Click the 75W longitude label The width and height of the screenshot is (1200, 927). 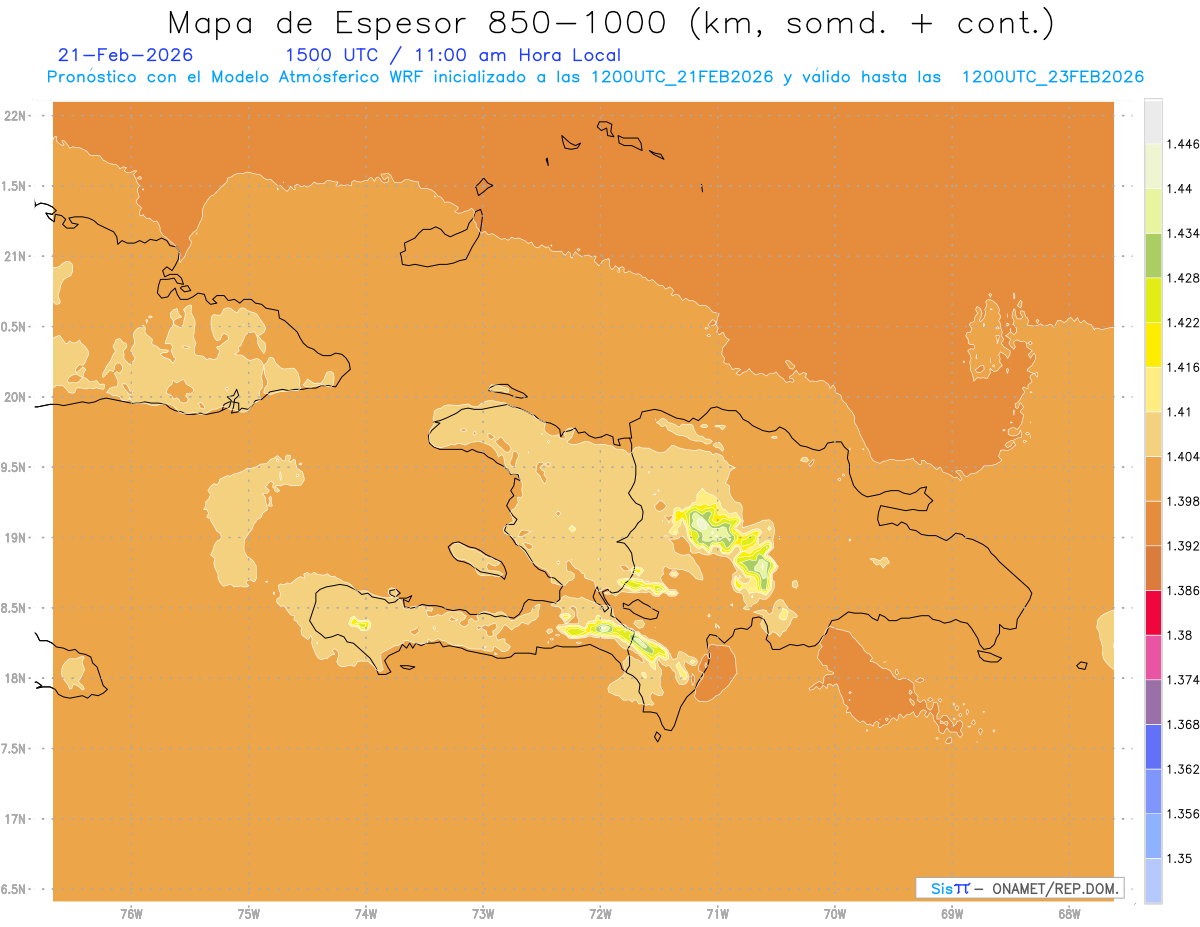point(248,914)
